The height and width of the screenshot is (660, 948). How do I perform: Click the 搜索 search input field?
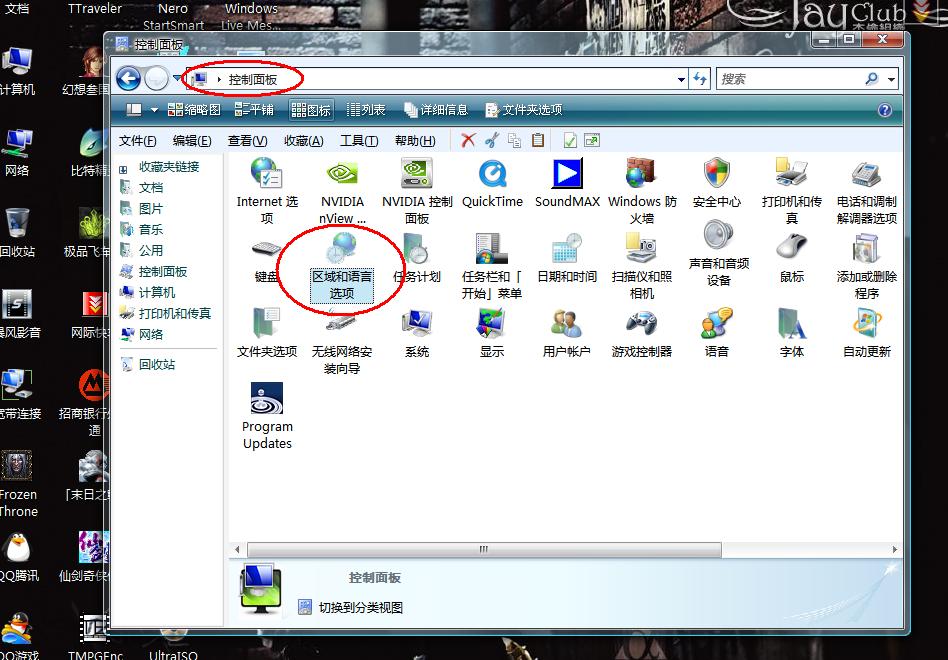click(x=790, y=79)
